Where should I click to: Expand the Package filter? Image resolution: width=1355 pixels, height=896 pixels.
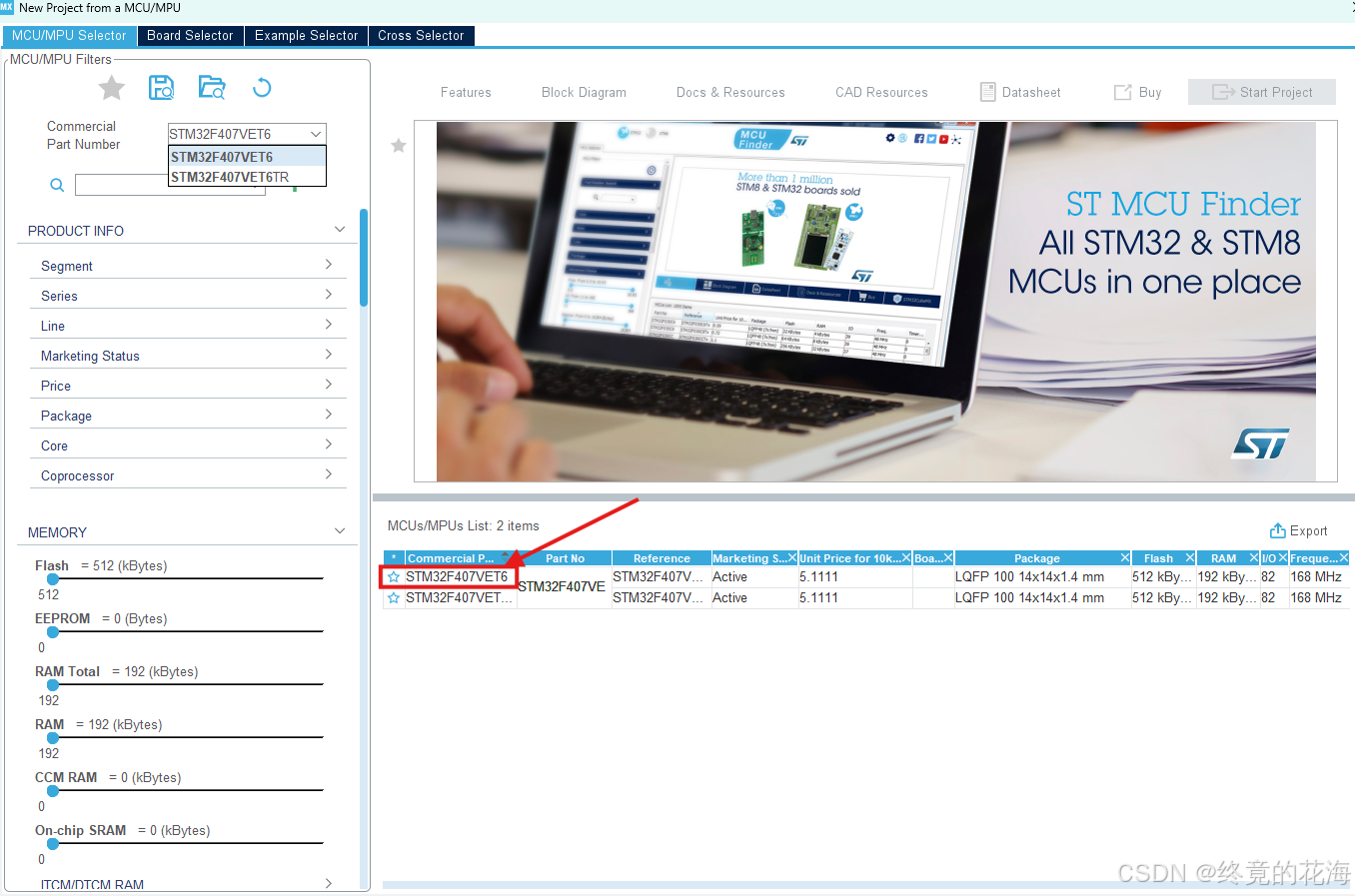pyautogui.click(x=329, y=415)
